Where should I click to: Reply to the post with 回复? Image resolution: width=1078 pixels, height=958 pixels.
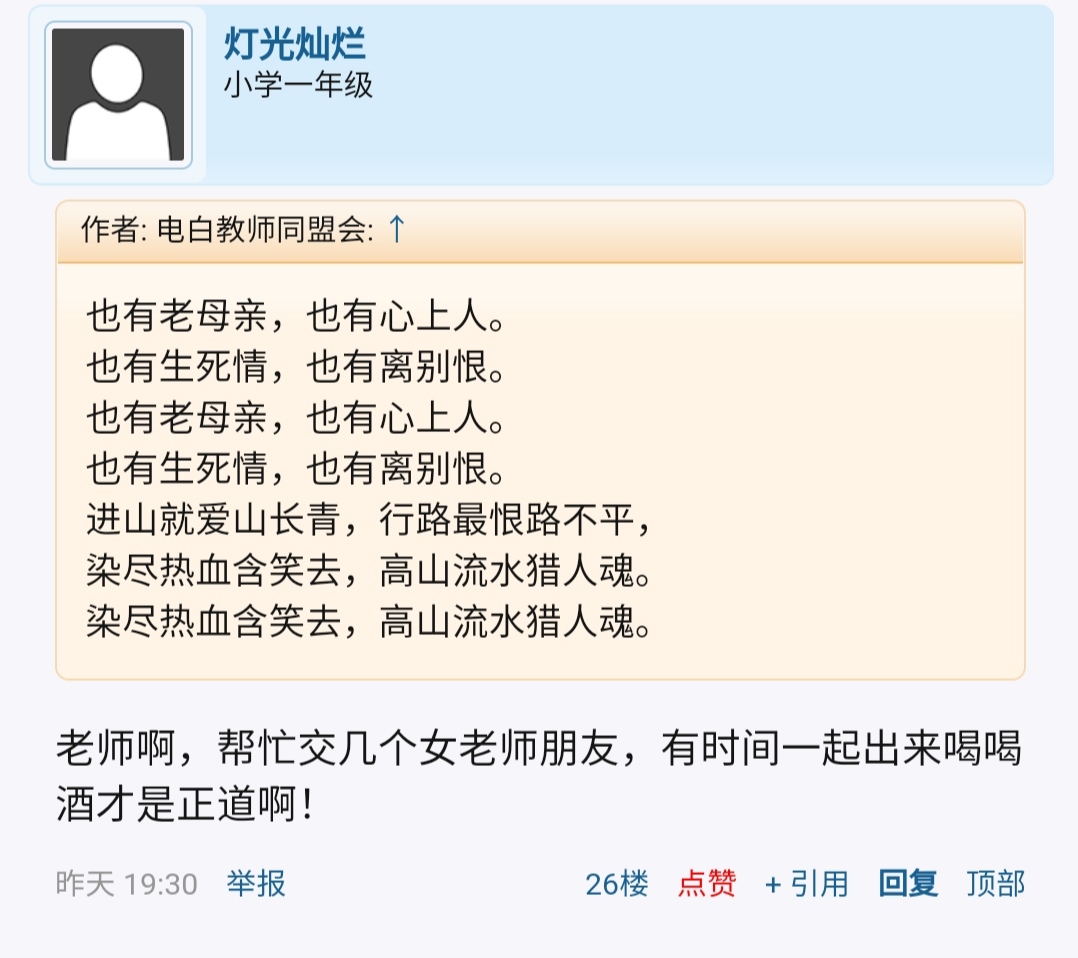pos(908,883)
